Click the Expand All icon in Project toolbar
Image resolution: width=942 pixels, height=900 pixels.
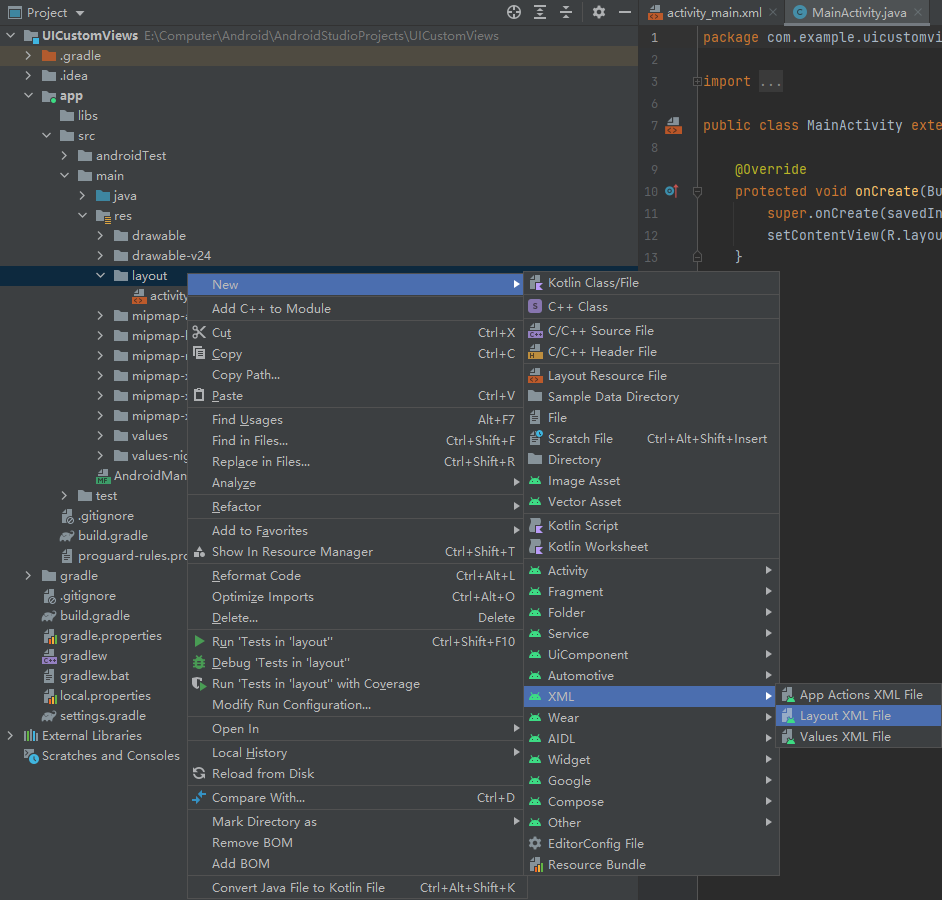(x=540, y=12)
